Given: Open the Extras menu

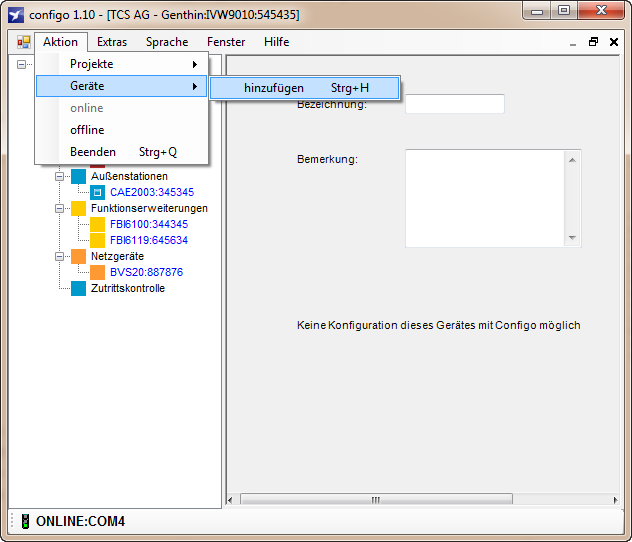Looking at the screenshot, I should point(112,42).
